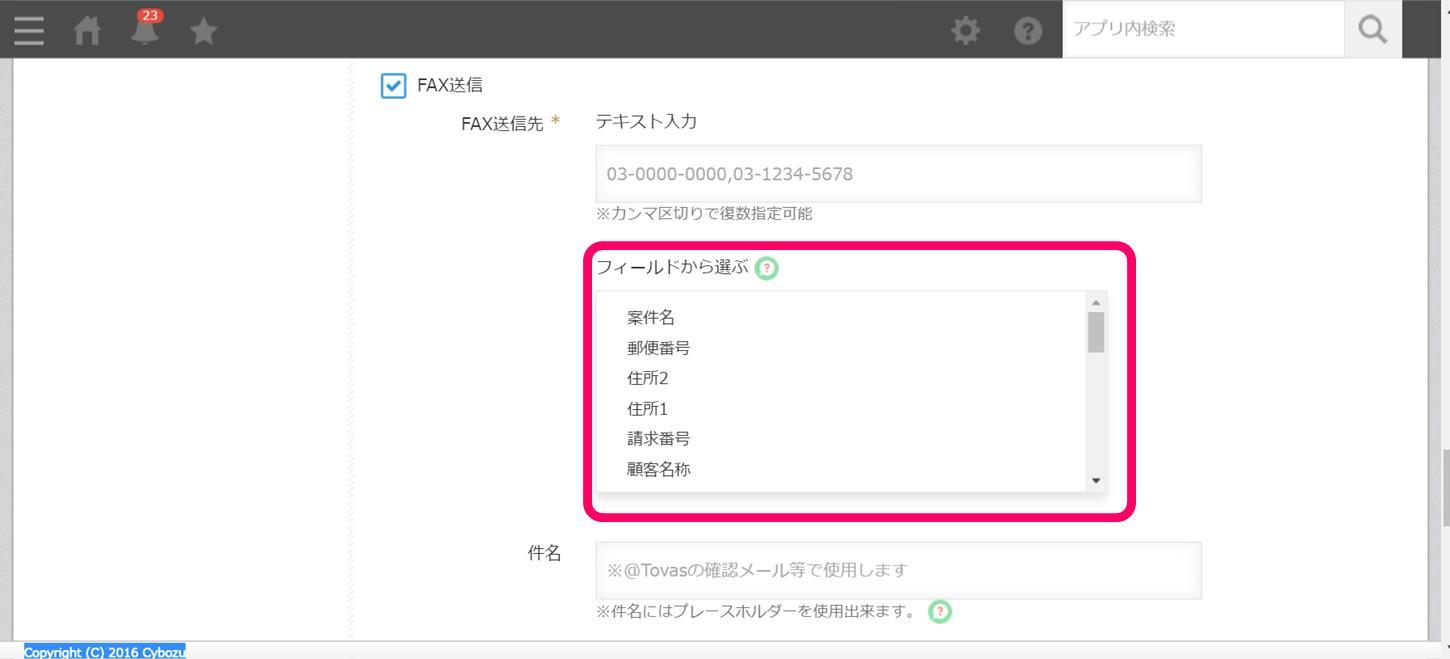
Task: Open the hamburger navigation menu
Action: [28, 30]
